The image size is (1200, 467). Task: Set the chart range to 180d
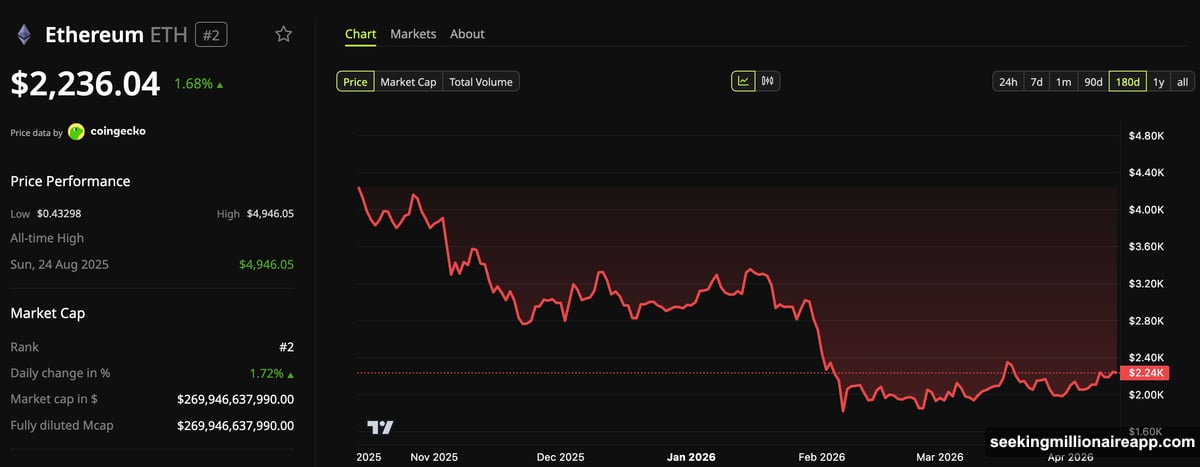[x=1128, y=82]
